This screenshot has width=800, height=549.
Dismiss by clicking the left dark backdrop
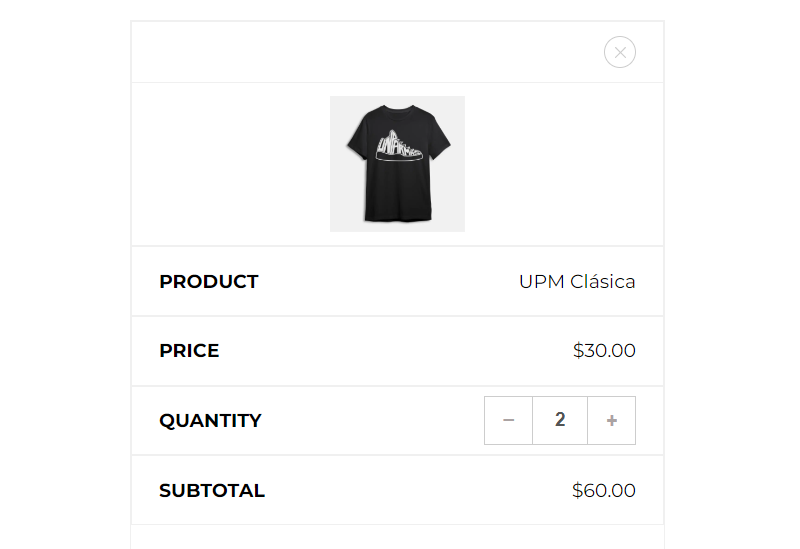tap(57, 274)
